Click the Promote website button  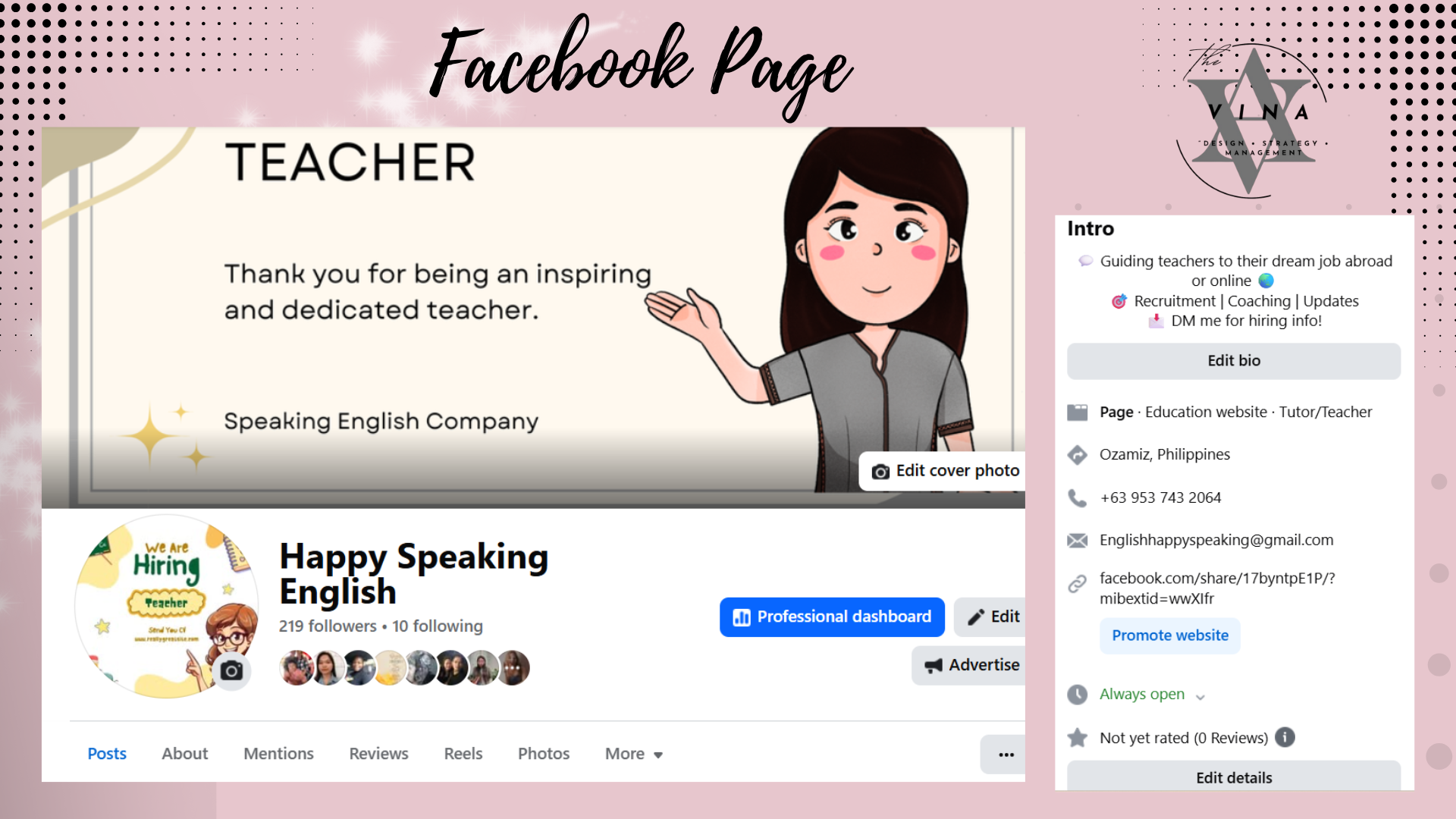coord(1170,635)
